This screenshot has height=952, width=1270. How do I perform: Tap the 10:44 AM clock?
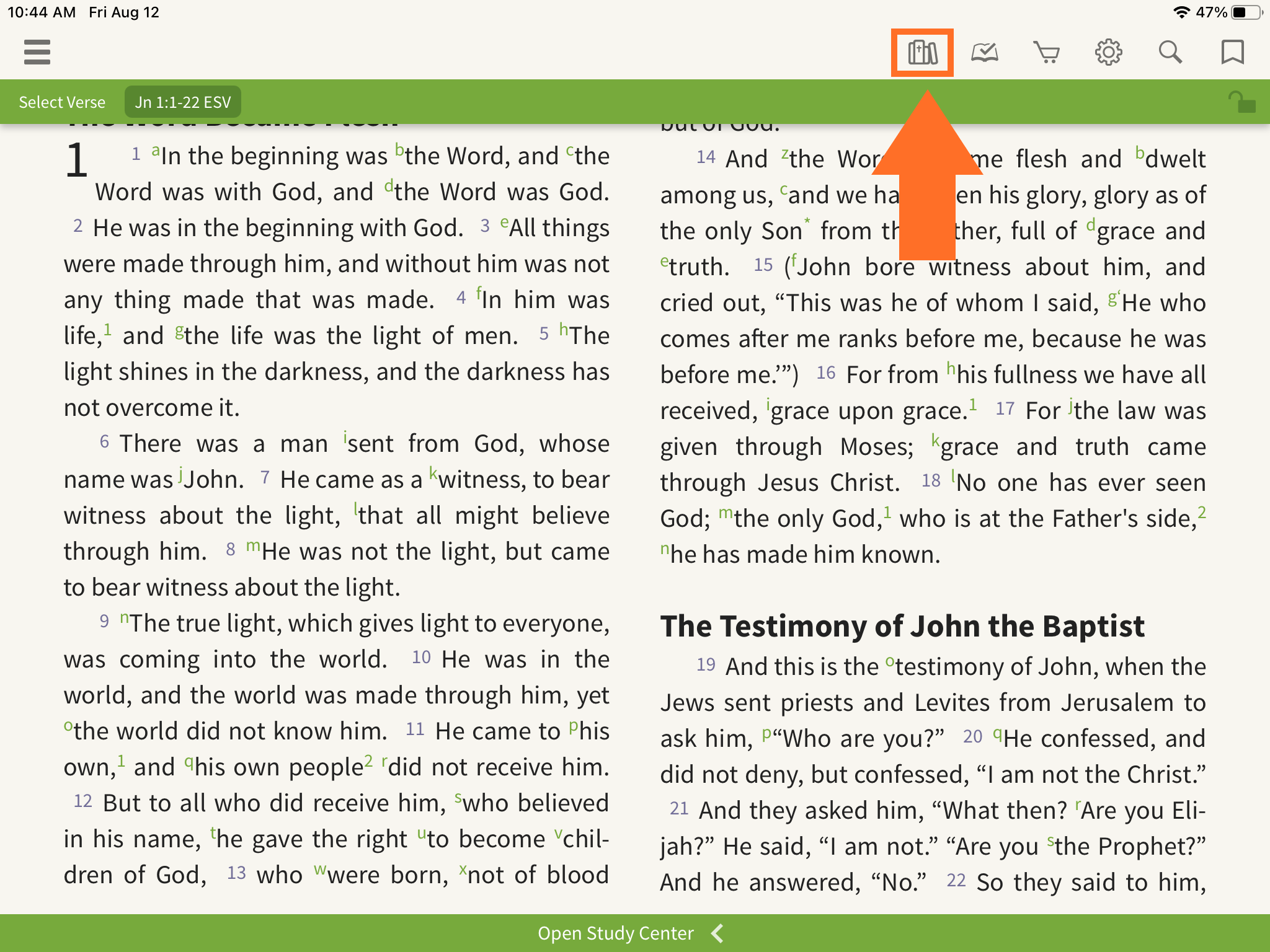point(42,12)
